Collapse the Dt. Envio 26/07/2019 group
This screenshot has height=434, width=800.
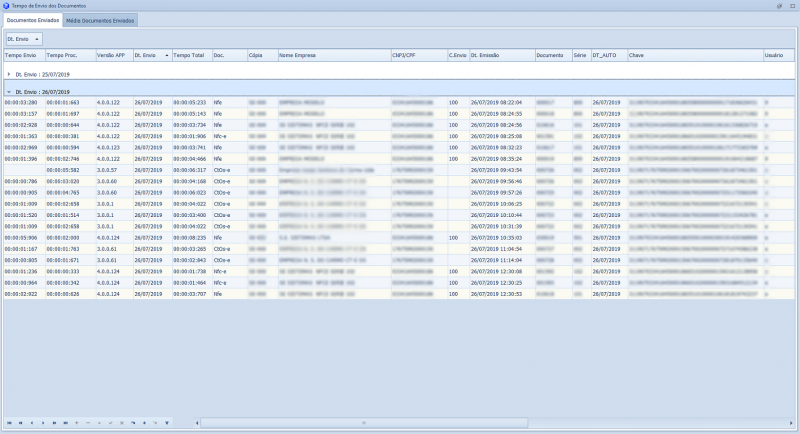pyautogui.click(x=9, y=91)
